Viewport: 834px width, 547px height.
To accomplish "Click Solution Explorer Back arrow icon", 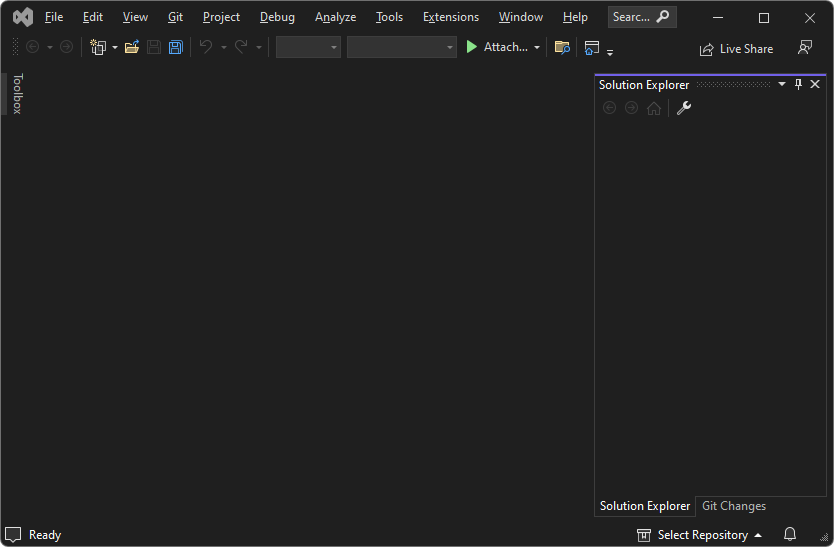I will pos(610,108).
